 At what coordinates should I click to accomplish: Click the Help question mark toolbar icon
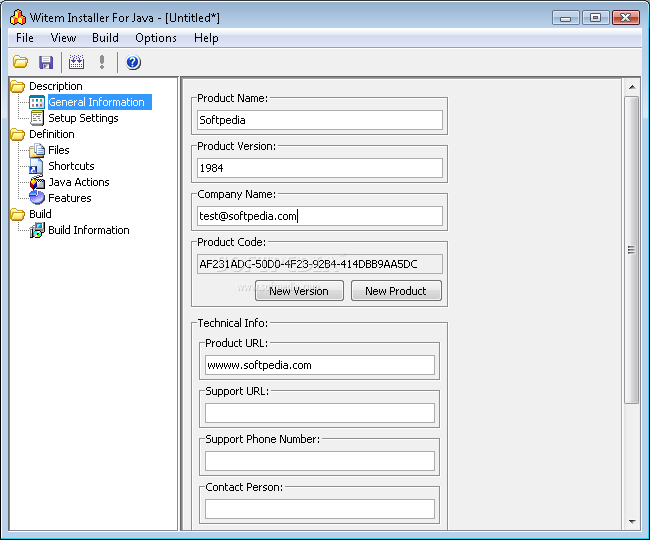pos(133,62)
